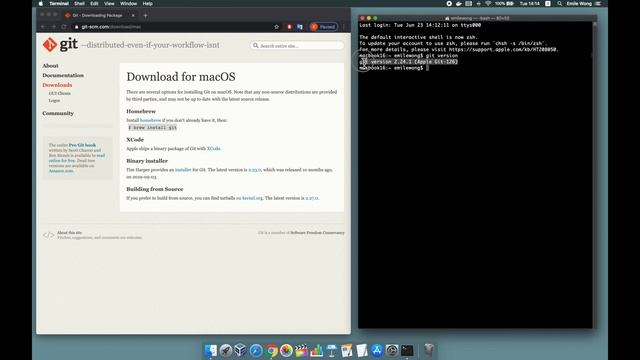This screenshot has width=640, height=360.
Task: Reload the git-scm page
Action: coord(64,27)
